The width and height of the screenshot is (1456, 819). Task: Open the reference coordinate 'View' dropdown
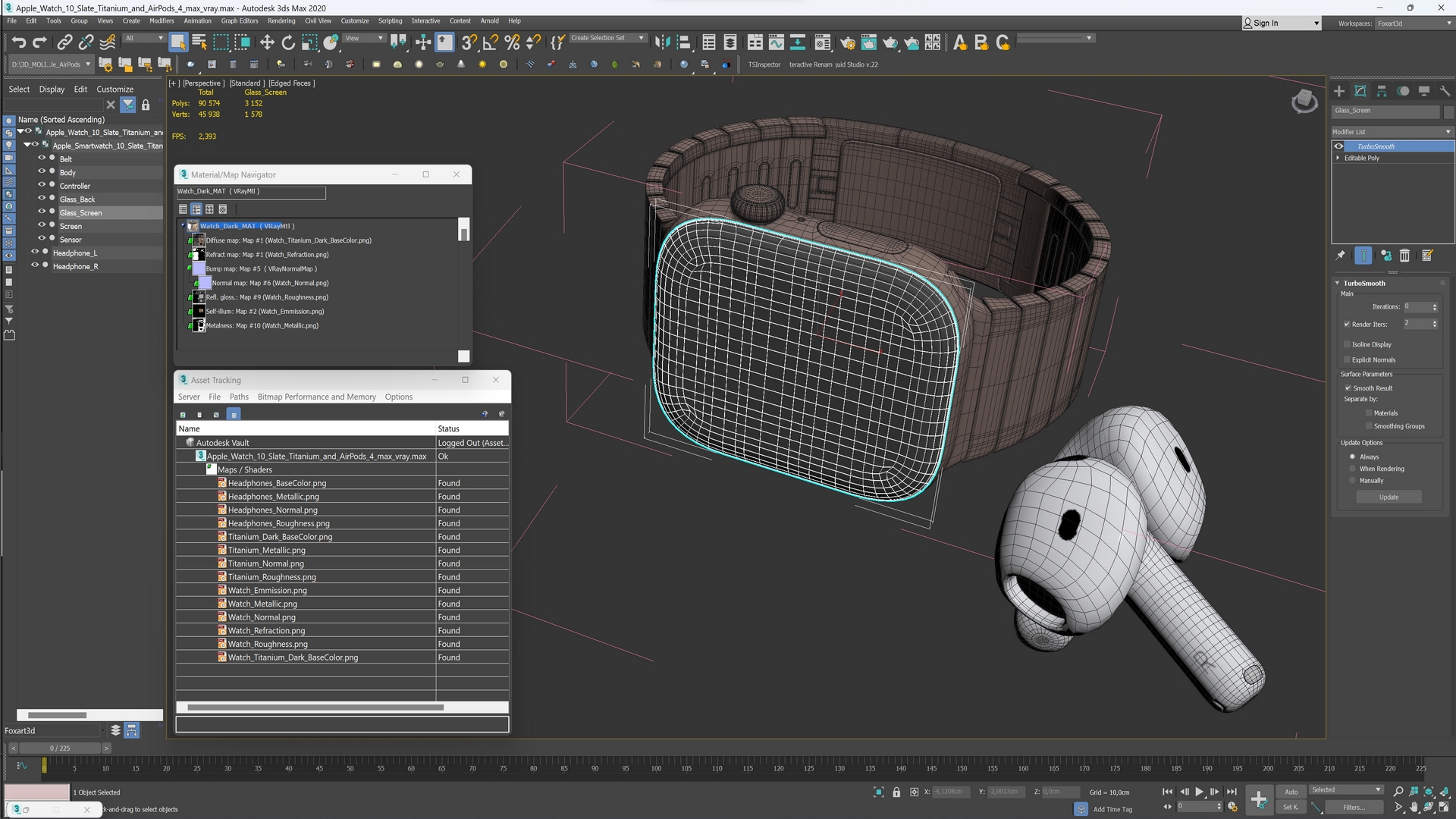tap(365, 38)
